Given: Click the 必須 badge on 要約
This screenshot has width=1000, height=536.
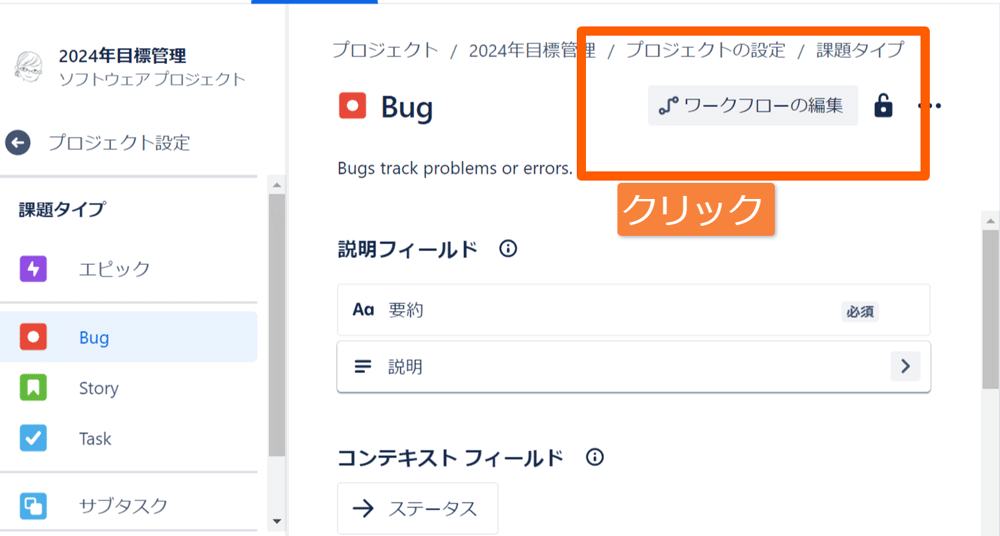Looking at the screenshot, I should pos(860,311).
